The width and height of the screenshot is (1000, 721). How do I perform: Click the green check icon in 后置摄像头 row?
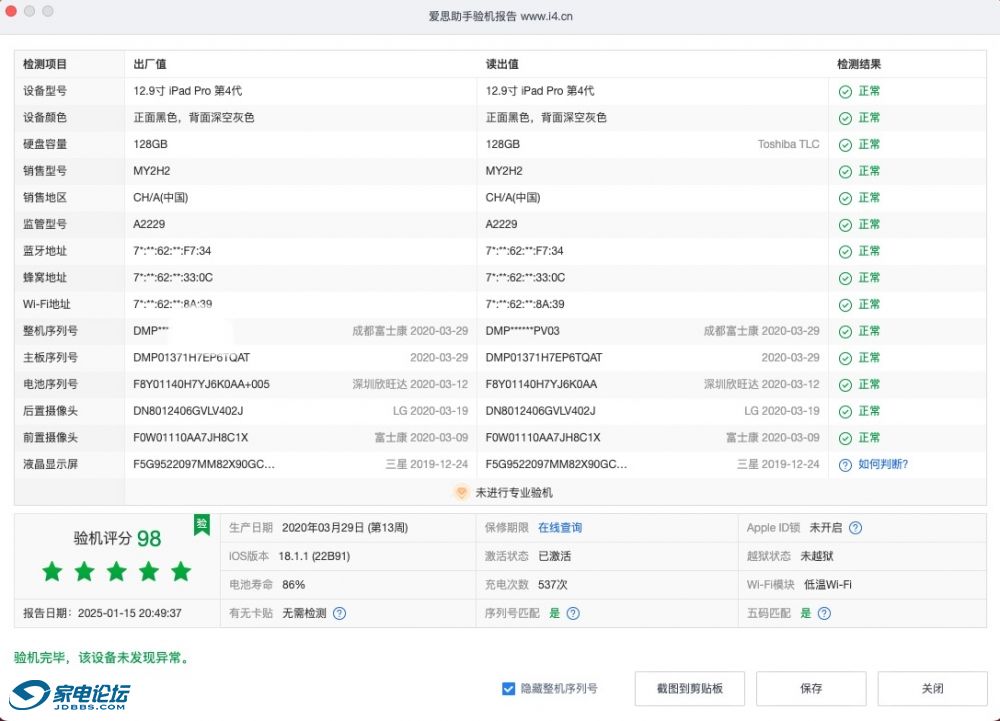tap(845, 412)
